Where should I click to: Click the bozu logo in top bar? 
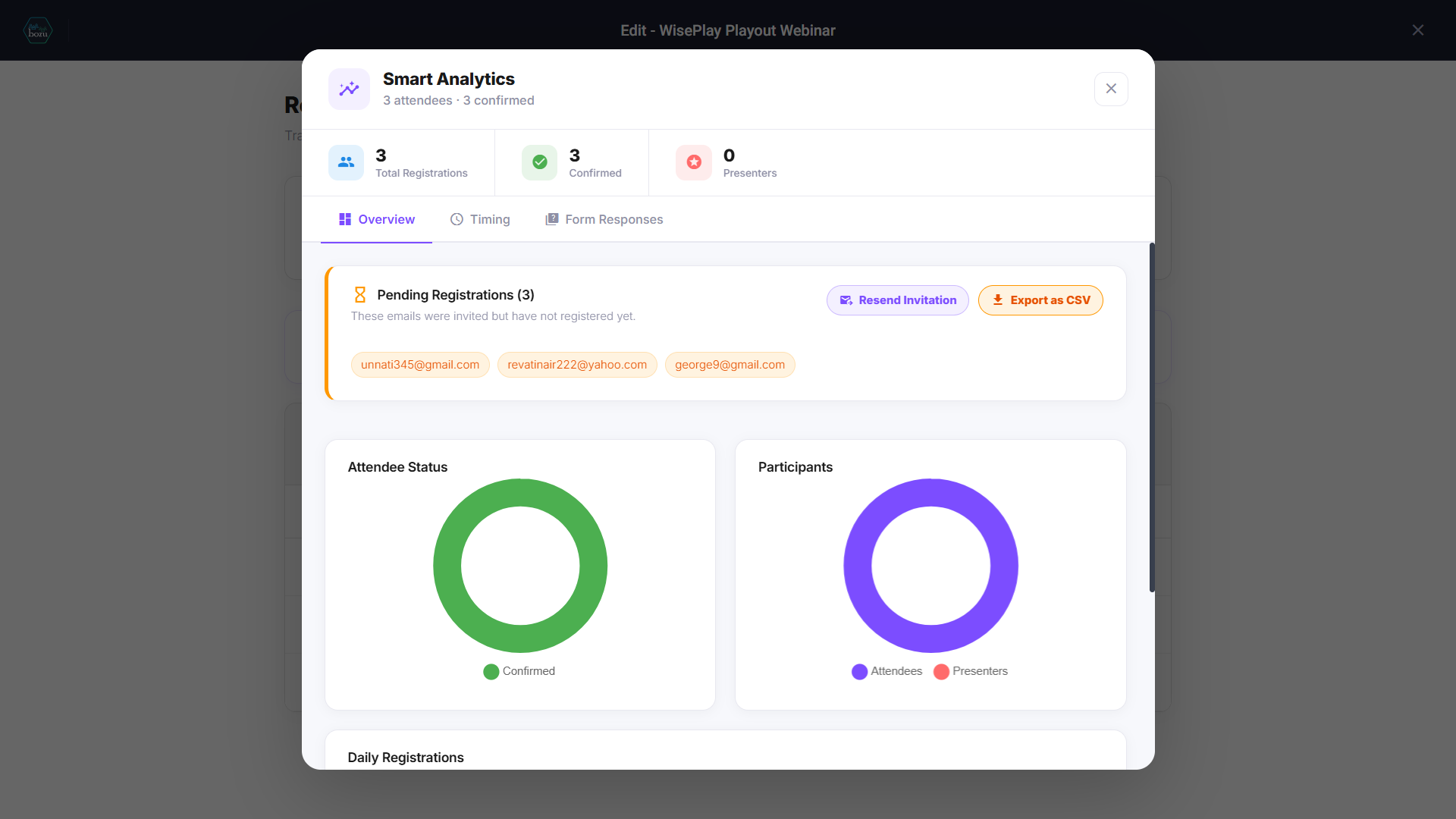[38, 30]
